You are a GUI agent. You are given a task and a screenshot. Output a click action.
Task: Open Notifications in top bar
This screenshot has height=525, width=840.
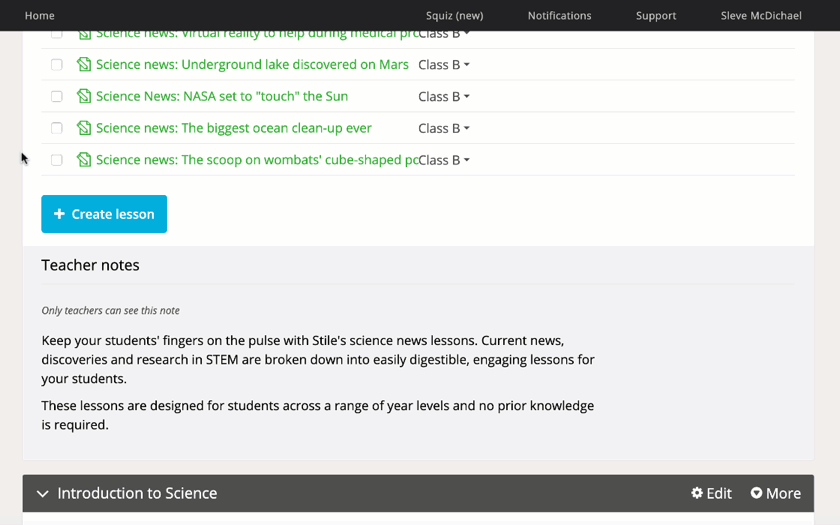(559, 16)
